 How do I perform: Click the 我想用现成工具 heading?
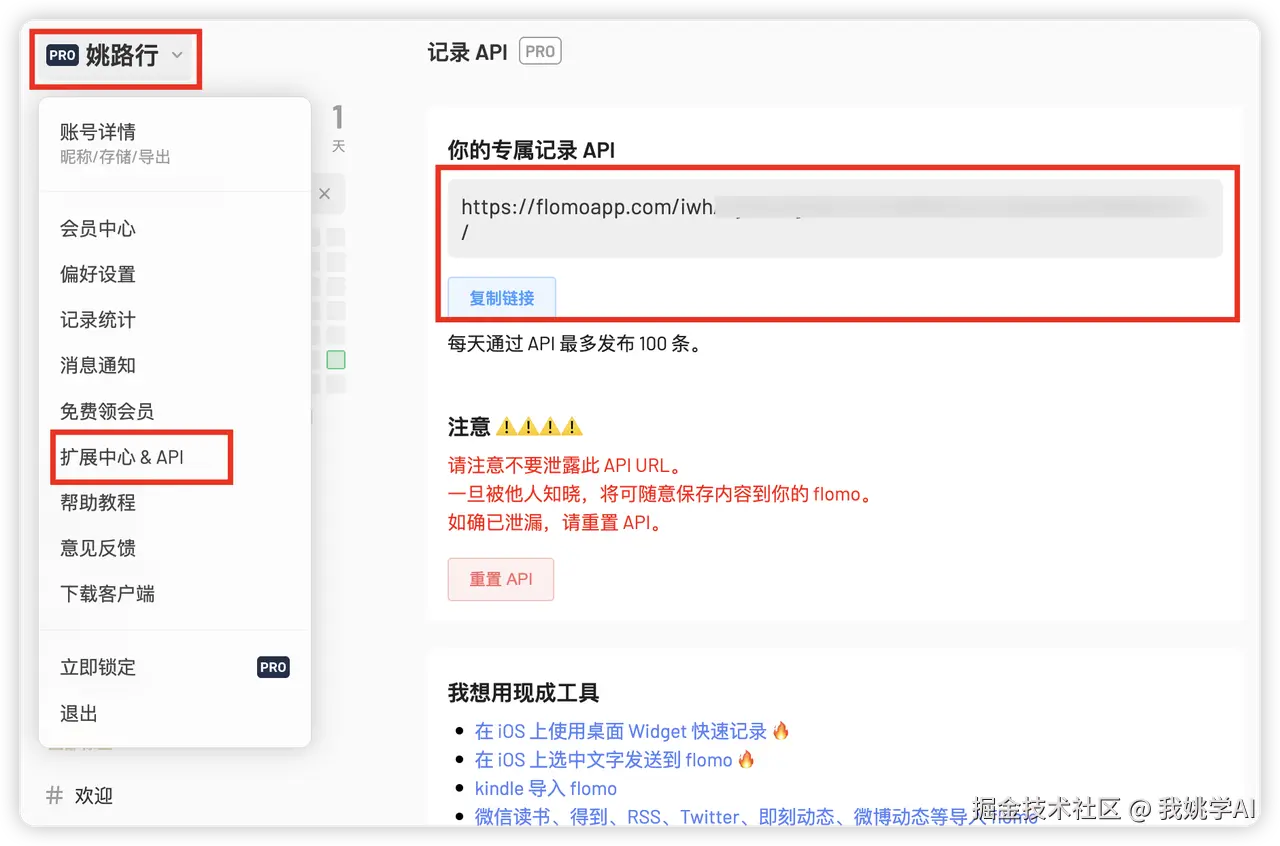(x=523, y=693)
